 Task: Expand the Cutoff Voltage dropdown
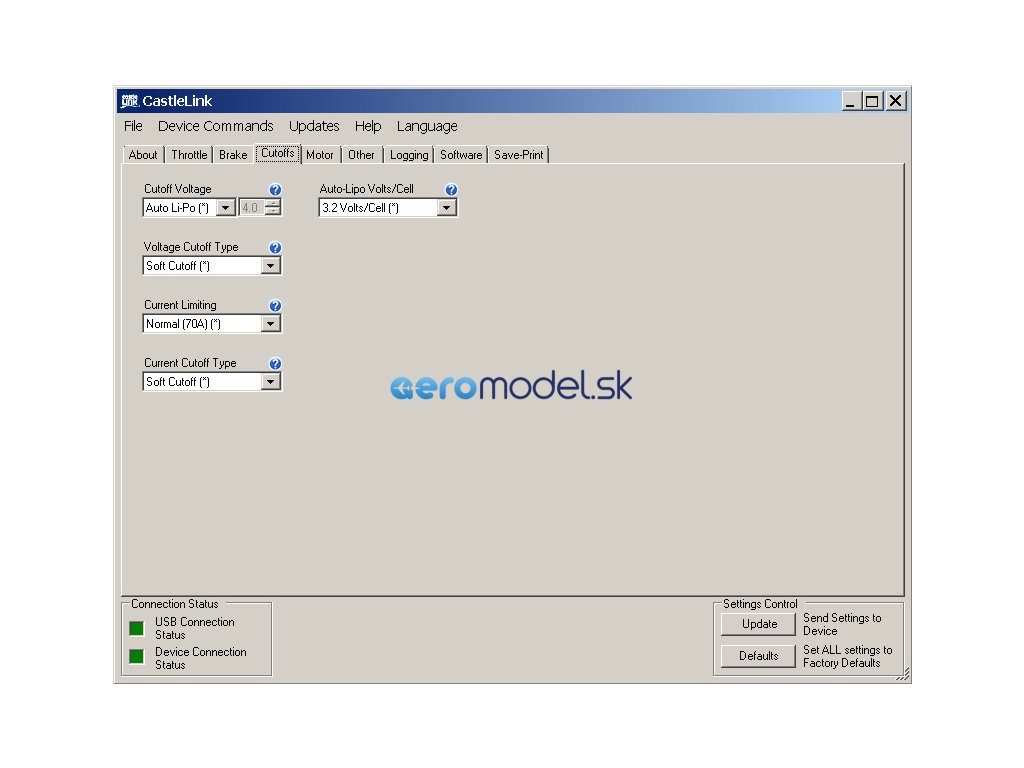225,208
